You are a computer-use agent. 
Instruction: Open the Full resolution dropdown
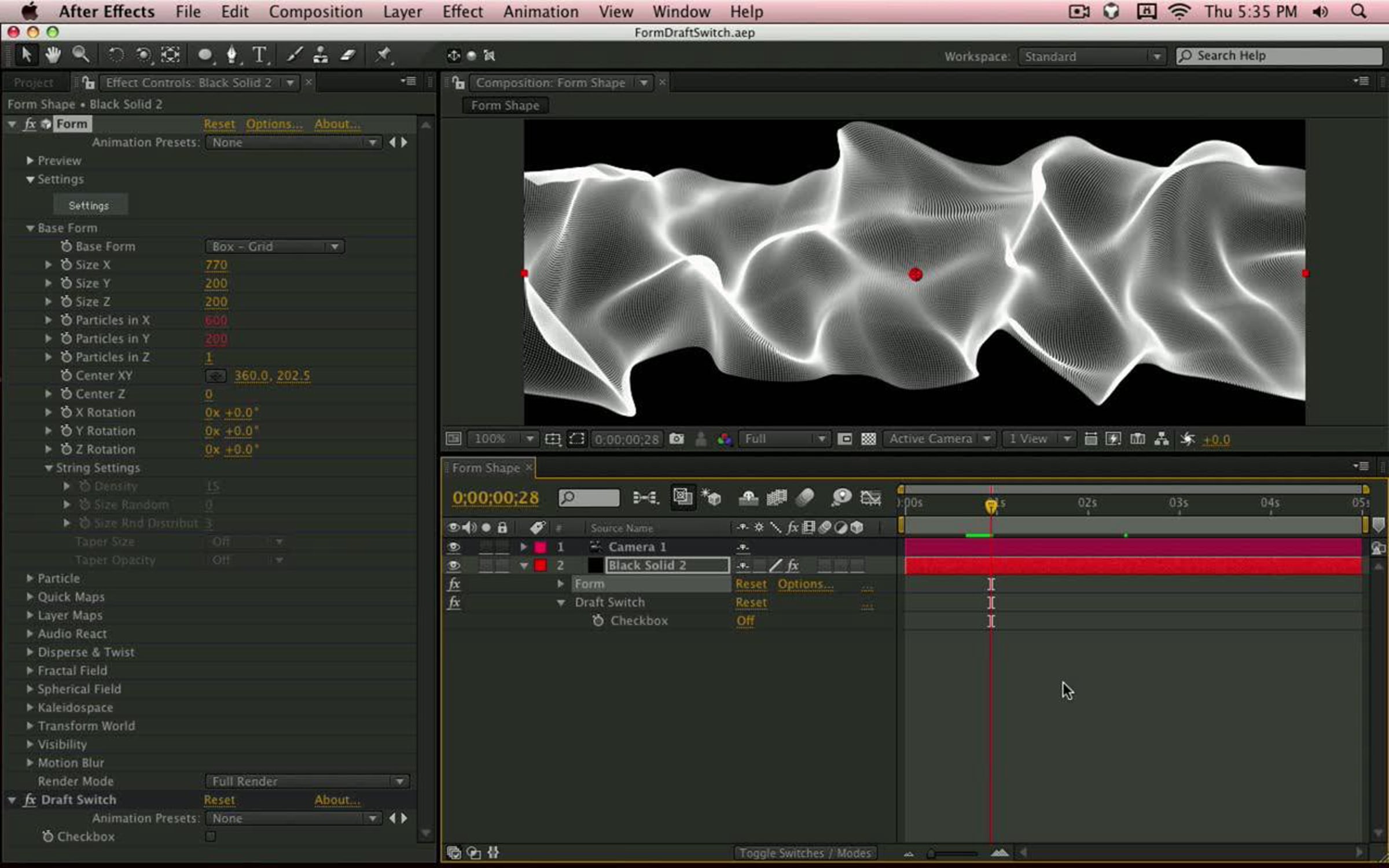(784, 439)
